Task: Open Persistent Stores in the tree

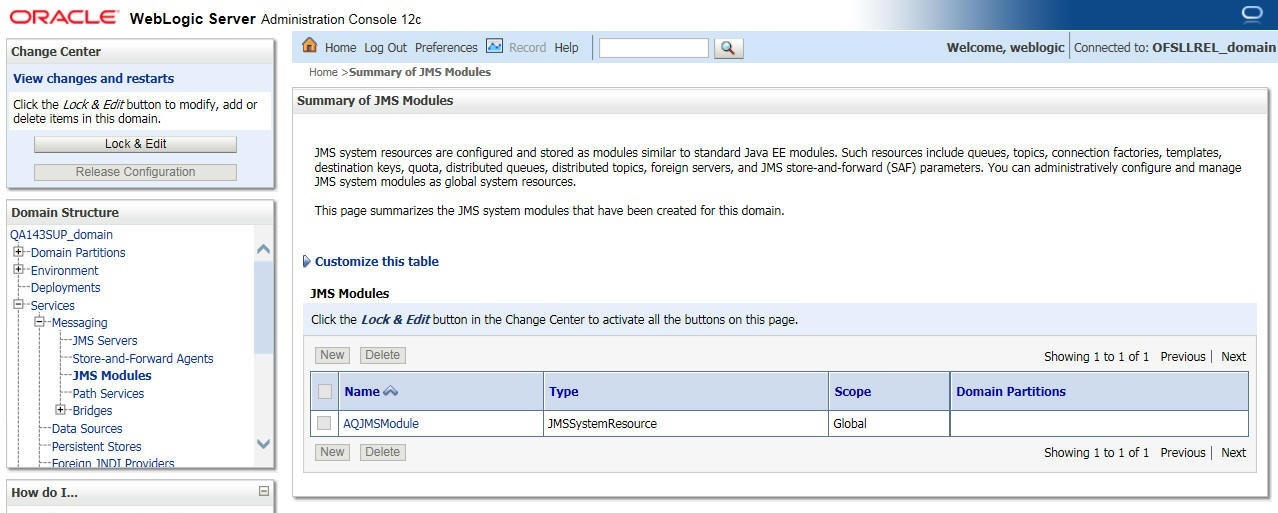Action: pyautogui.click(x=96, y=446)
